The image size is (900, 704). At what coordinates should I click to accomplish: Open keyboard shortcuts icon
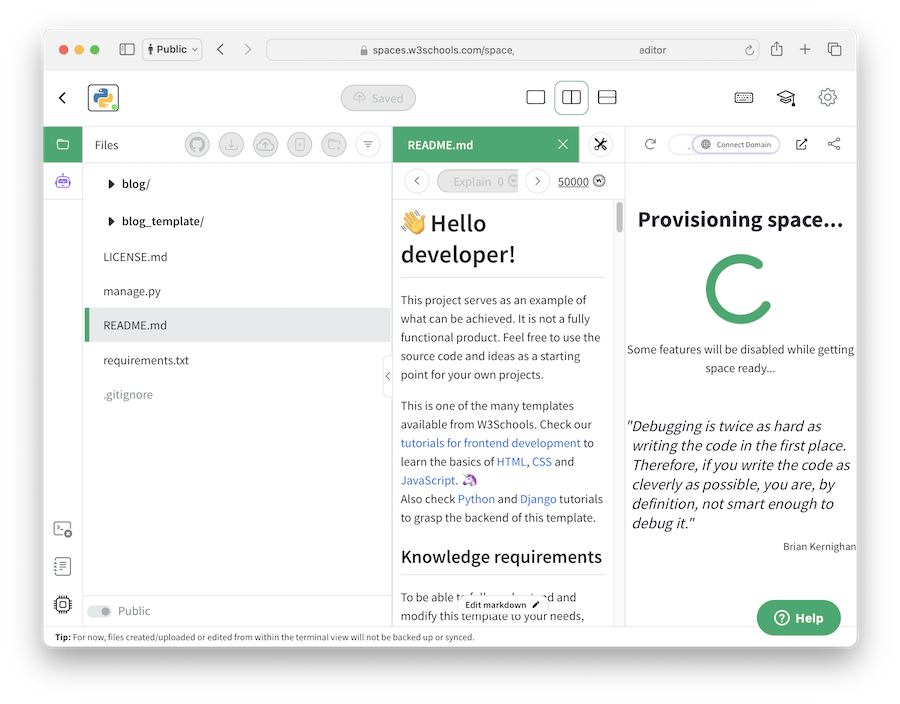tap(744, 98)
